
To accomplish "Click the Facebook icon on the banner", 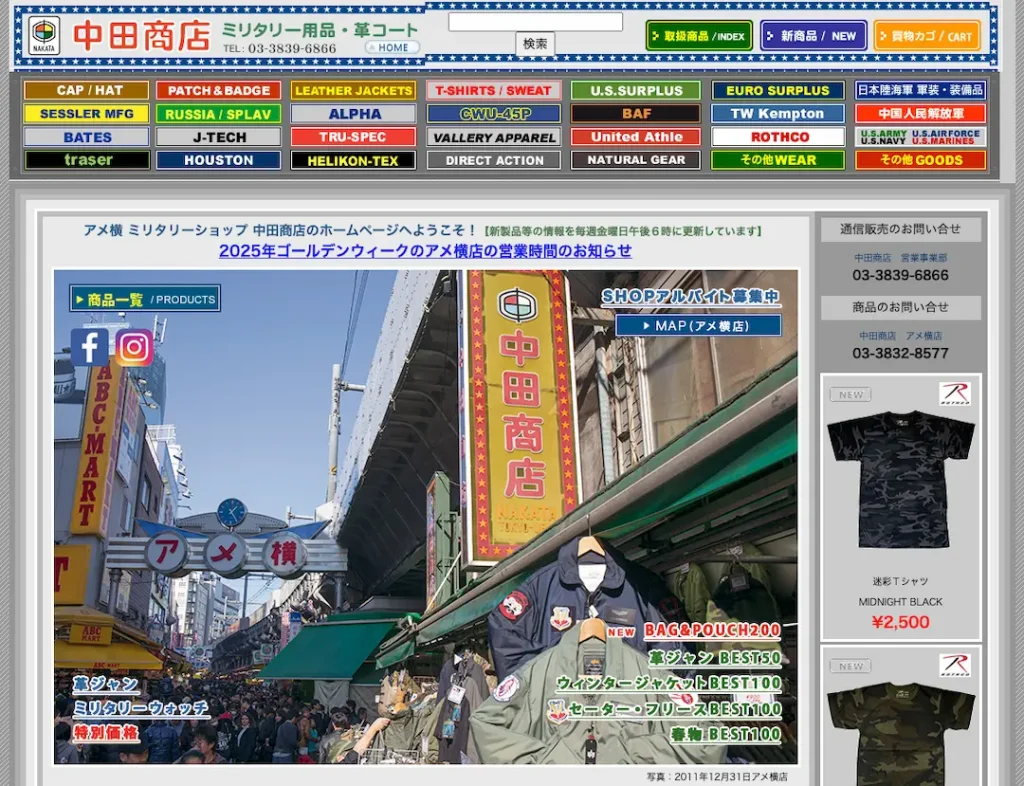I will [89, 347].
